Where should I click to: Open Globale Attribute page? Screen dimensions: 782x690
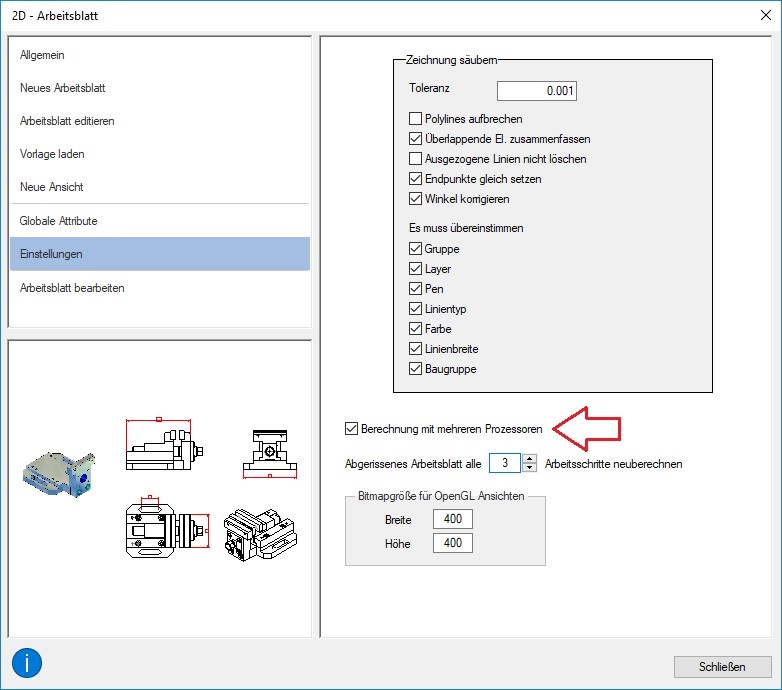pyautogui.click(x=58, y=221)
